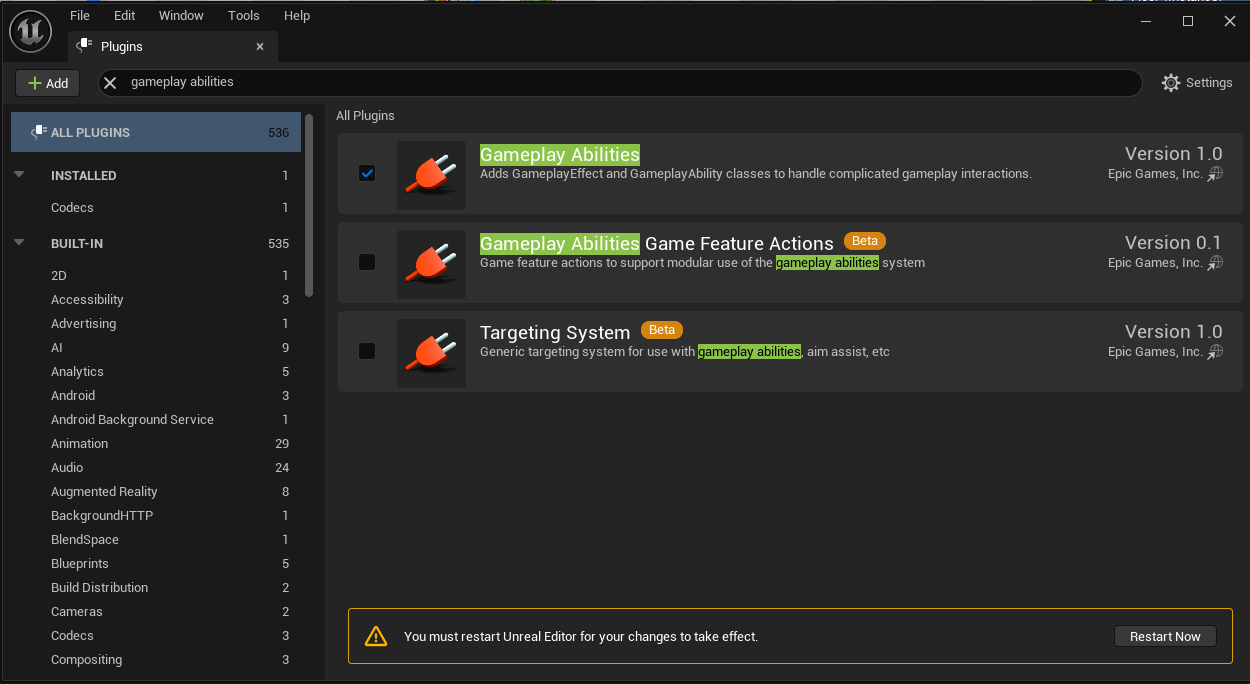The image size is (1250, 684).
Task: Click the Settings gear icon
Action: (x=1171, y=83)
